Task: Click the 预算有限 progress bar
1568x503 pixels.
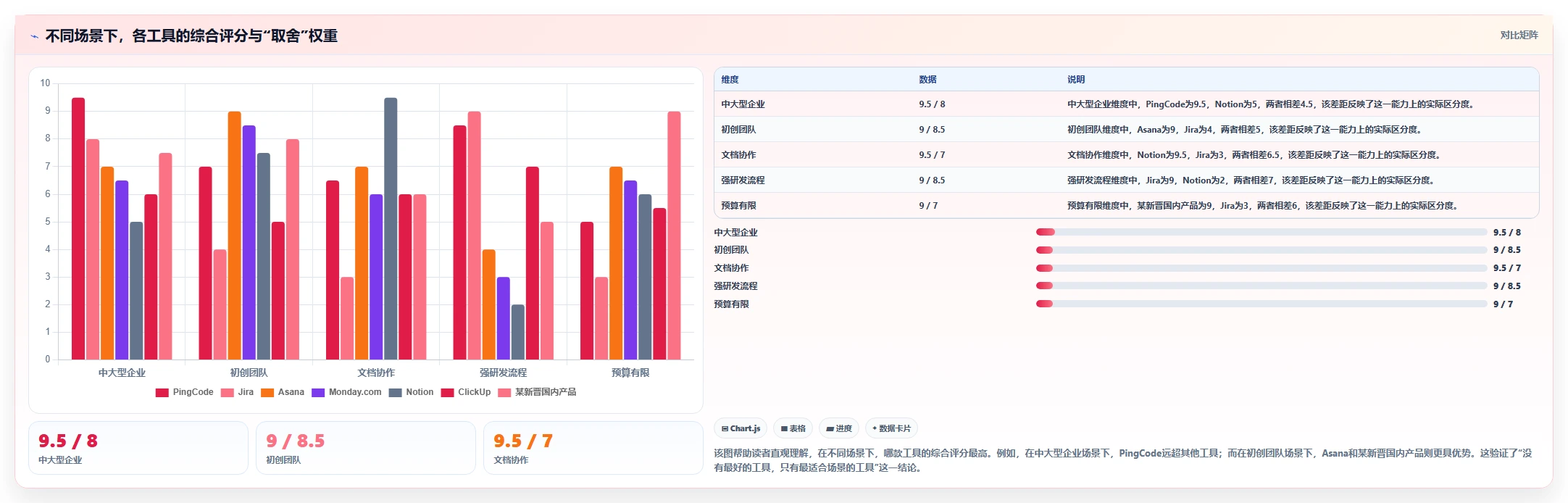Action: (1262, 304)
